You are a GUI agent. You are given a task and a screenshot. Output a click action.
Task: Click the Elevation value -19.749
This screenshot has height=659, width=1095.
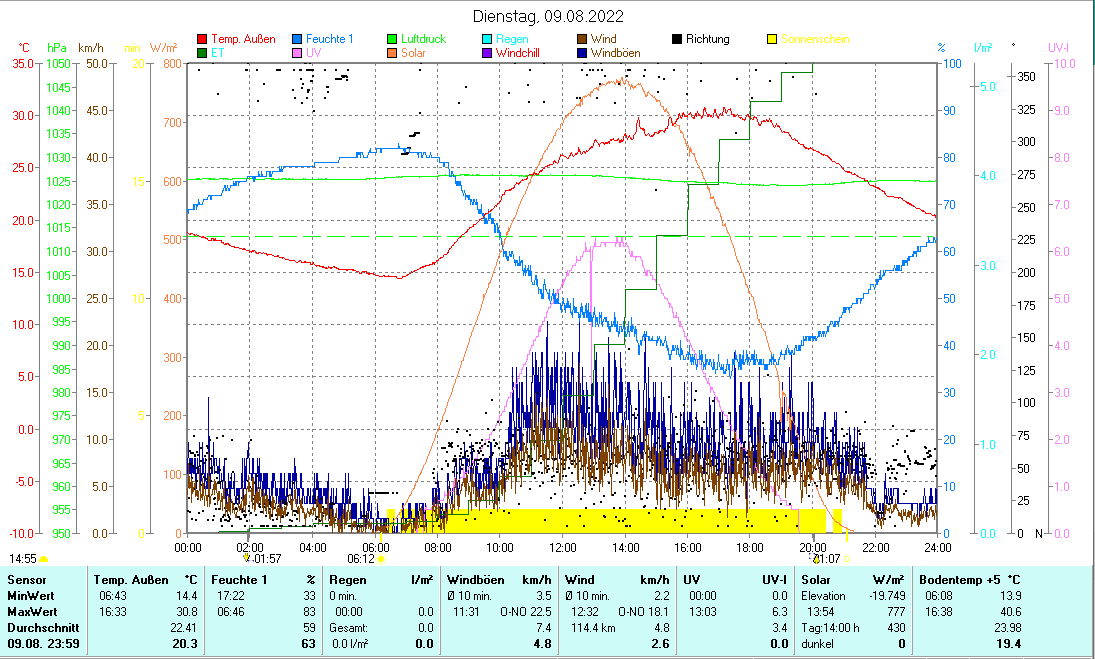887,596
